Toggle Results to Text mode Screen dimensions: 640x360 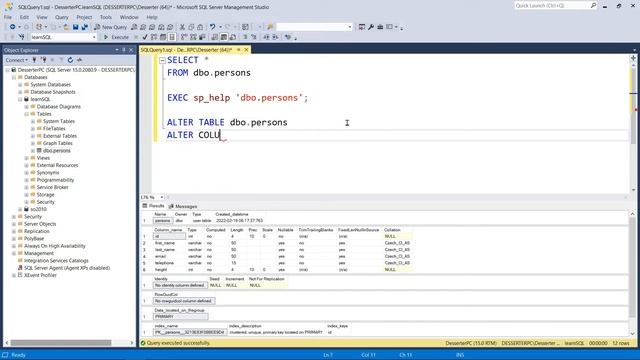pyautogui.click(x=215, y=37)
